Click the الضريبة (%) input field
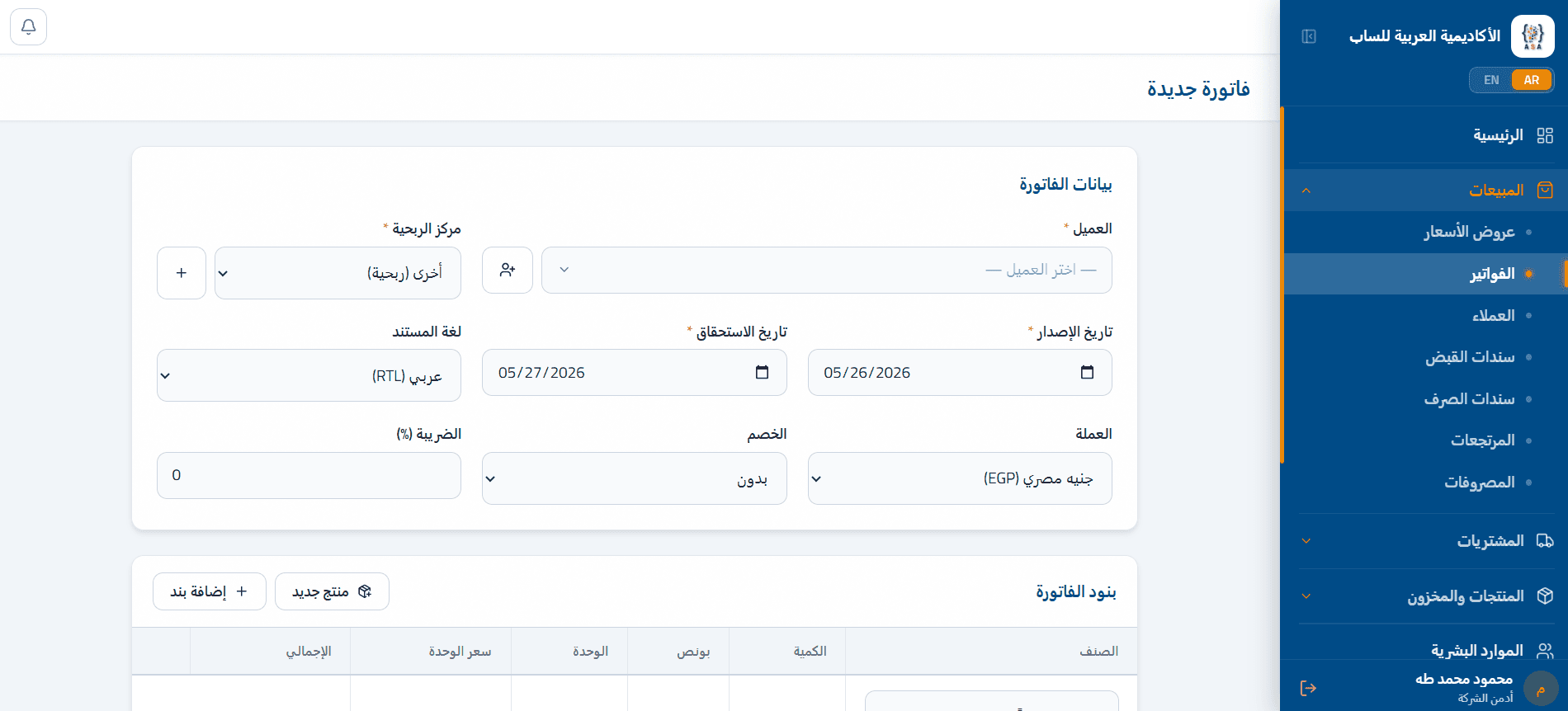 tap(309, 475)
